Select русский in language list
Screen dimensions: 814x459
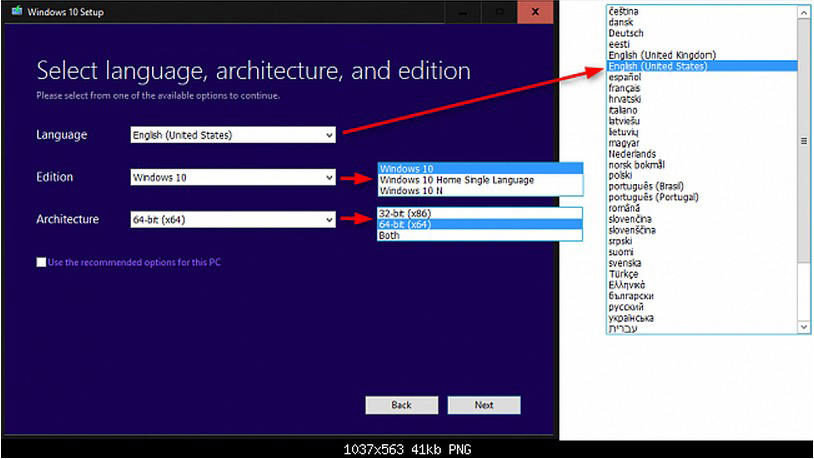[702, 307]
